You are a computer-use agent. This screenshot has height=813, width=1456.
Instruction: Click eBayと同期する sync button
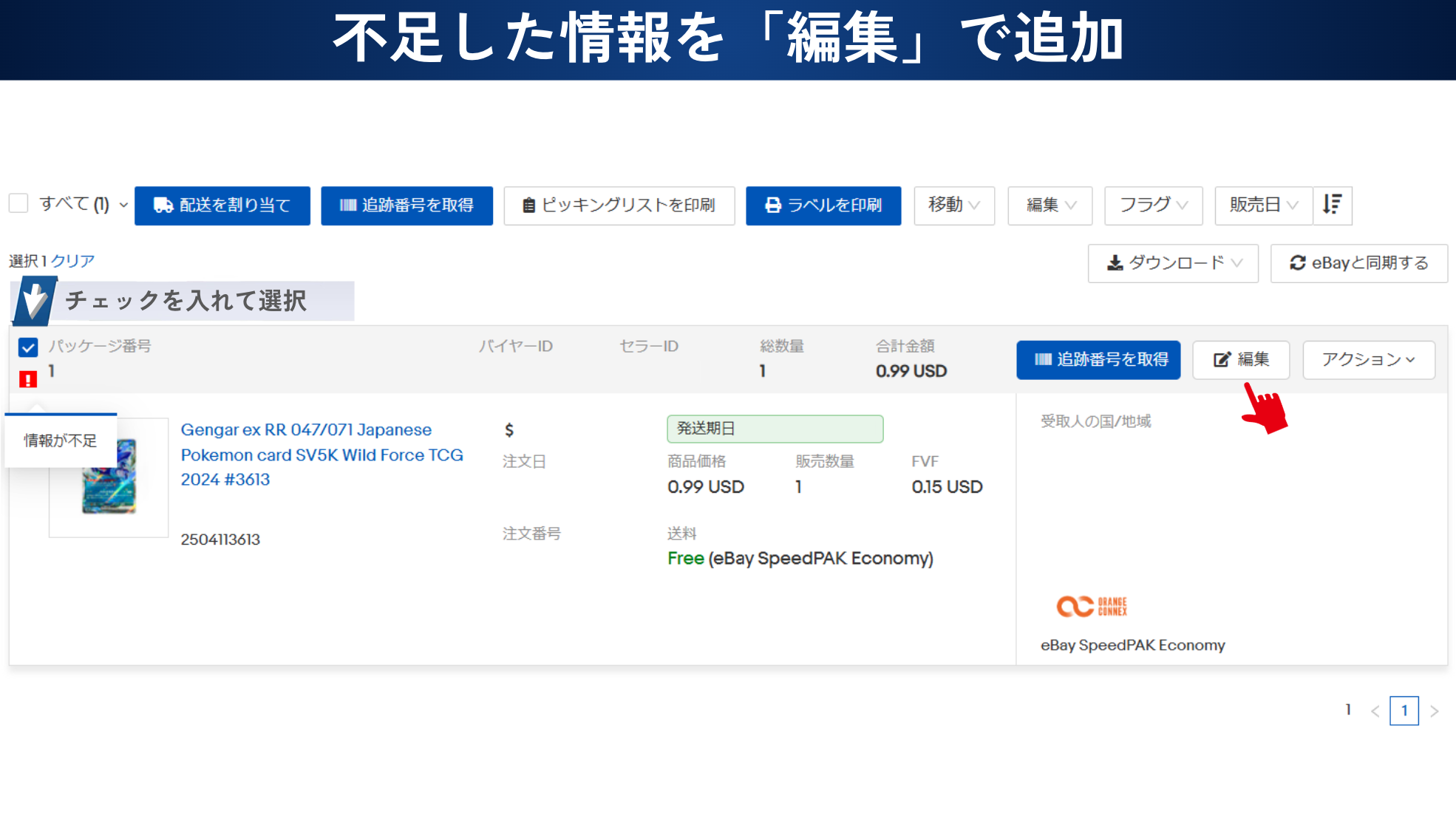[1358, 263]
